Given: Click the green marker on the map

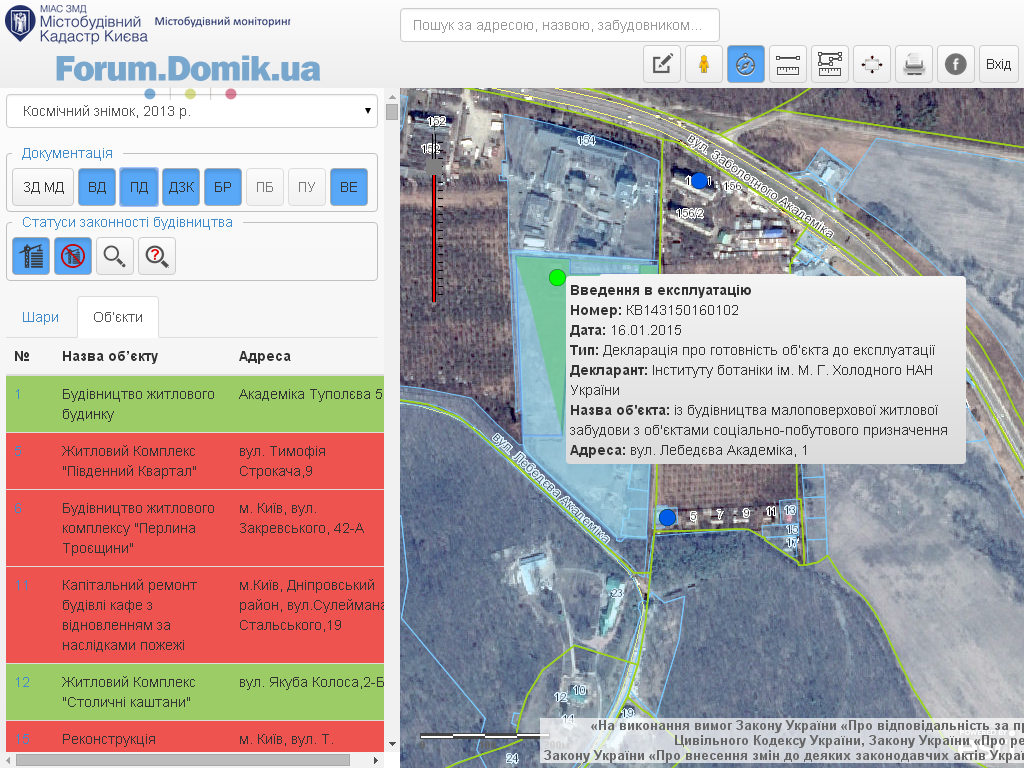Looking at the screenshot, I should click(557, 278).
